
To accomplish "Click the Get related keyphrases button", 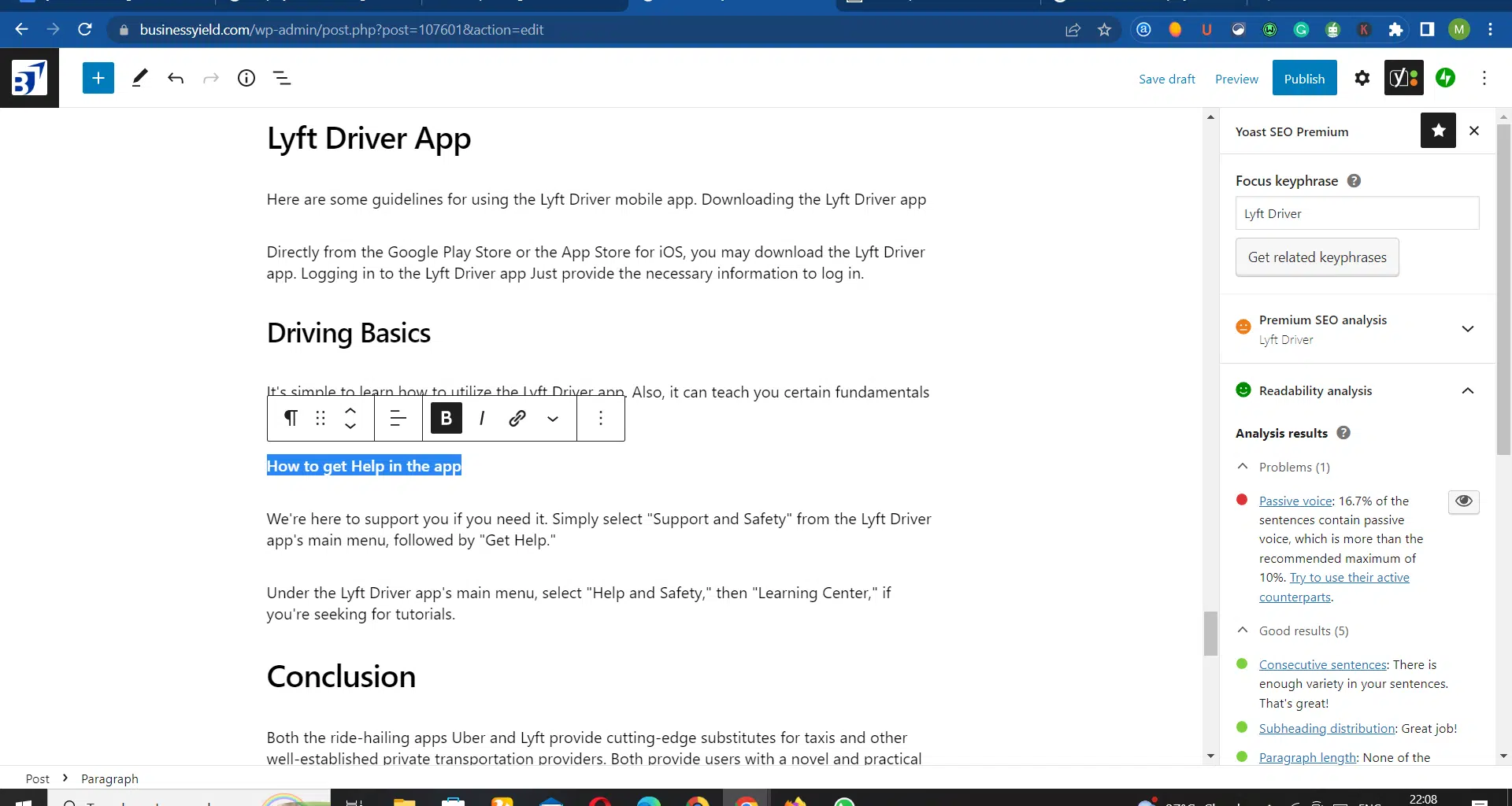I will [1317, 257].
